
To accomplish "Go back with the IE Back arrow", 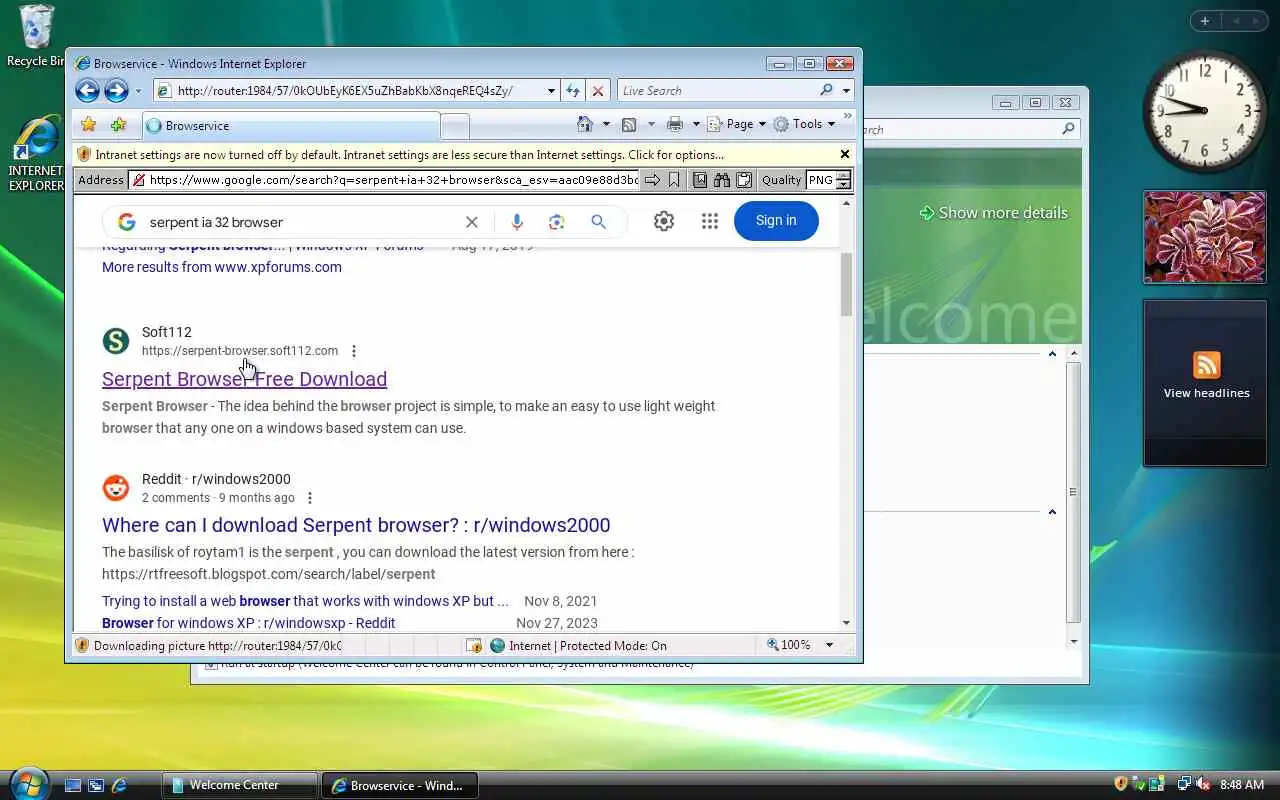I will pyautogui.click(x=87, y=91).
